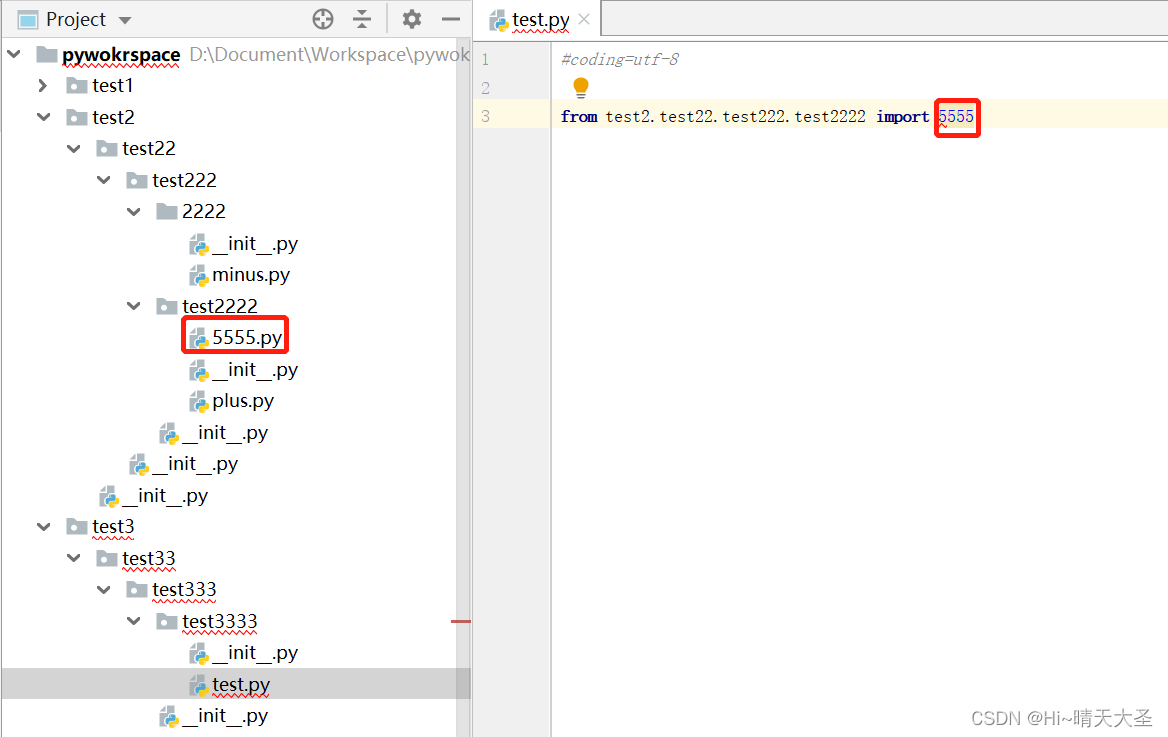
Task: Select the plus.py file
Action: (x=243, y=401)
